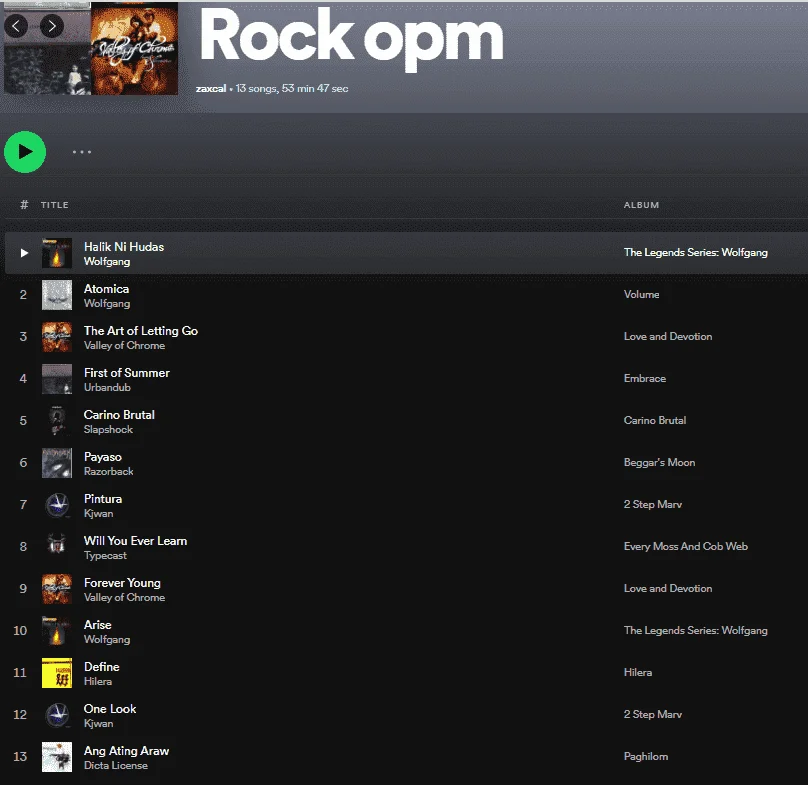This screenshot has width=808, height=785.
Task: Select the song Forever Young
Action: (122, 583)
